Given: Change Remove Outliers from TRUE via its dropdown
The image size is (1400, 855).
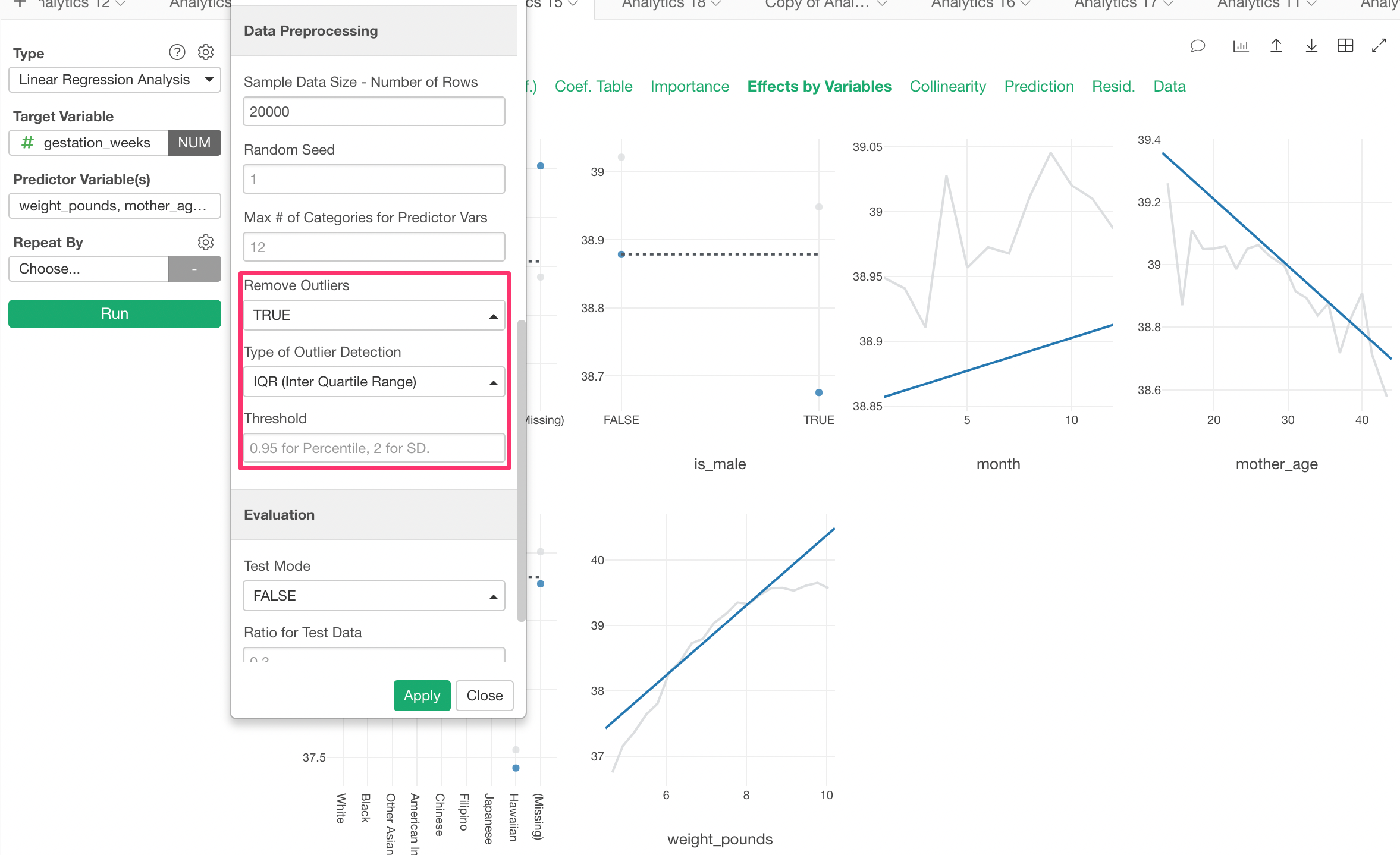Looking at the screenshot, I should pyautogui.click(x=373, y=315).
